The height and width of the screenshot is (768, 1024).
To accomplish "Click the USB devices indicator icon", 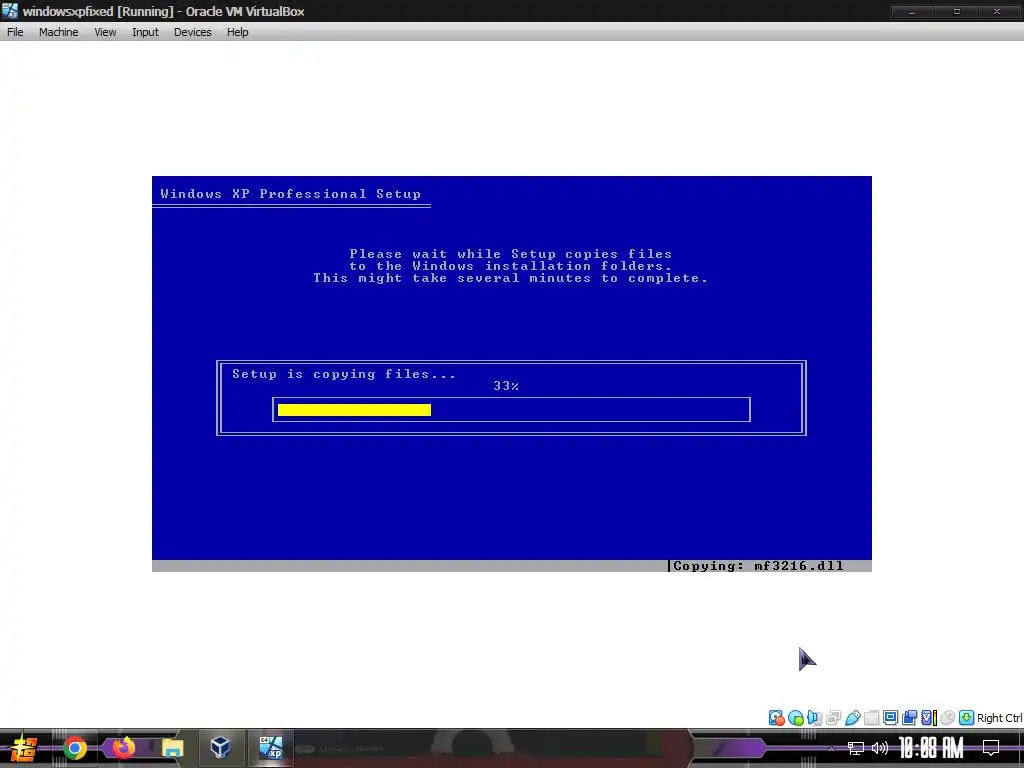I will click(853, 718).
